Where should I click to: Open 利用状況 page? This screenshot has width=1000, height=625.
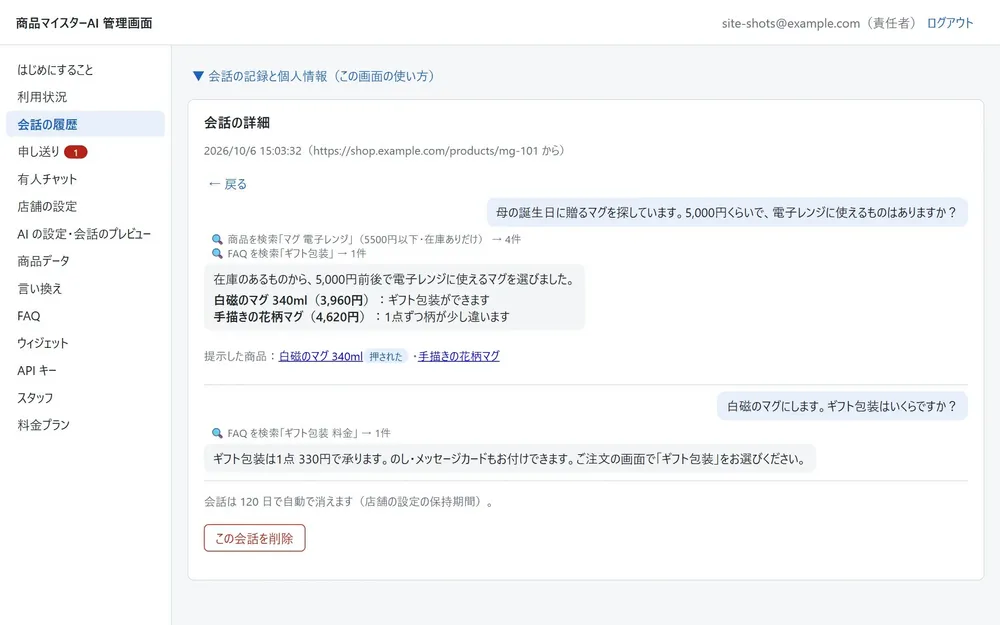(x=85, y=97)
